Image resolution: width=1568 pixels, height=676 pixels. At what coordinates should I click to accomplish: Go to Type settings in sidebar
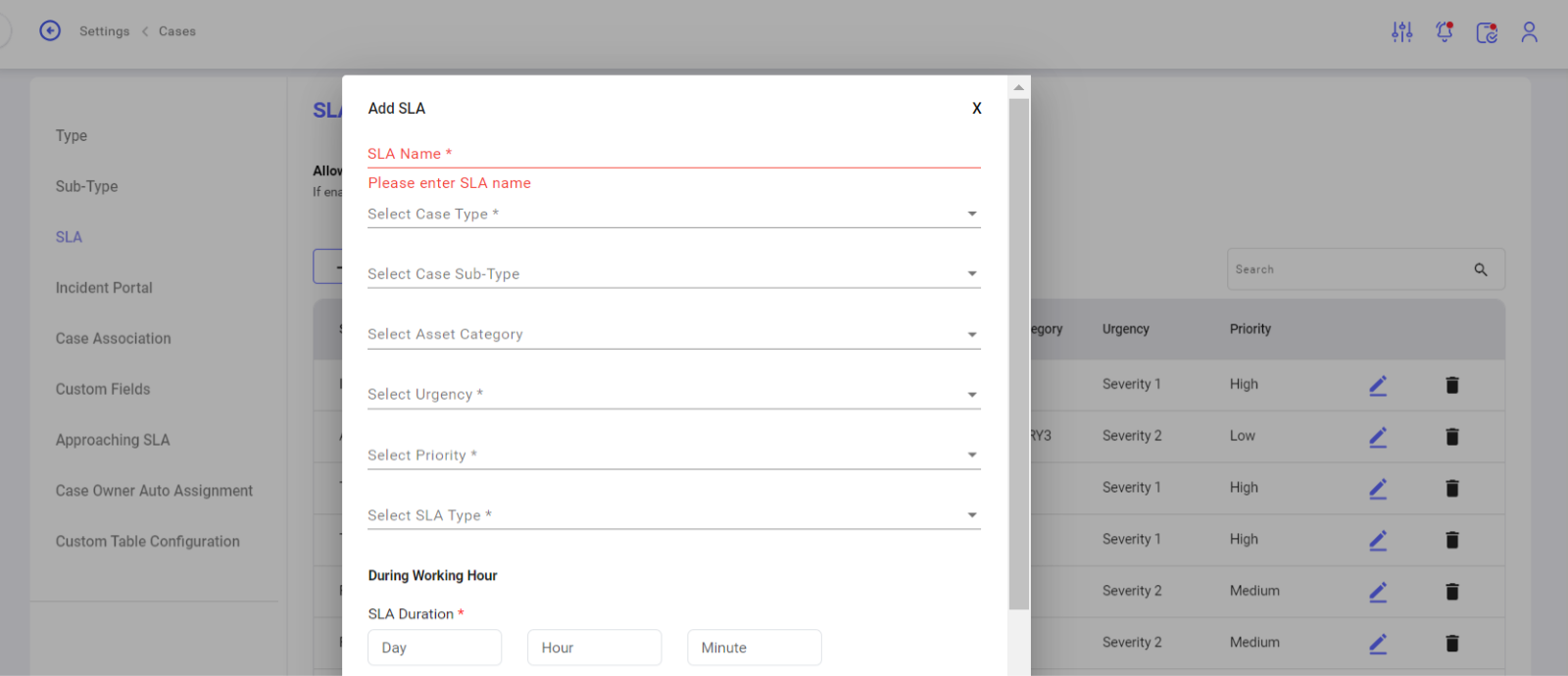coord(72,135)
